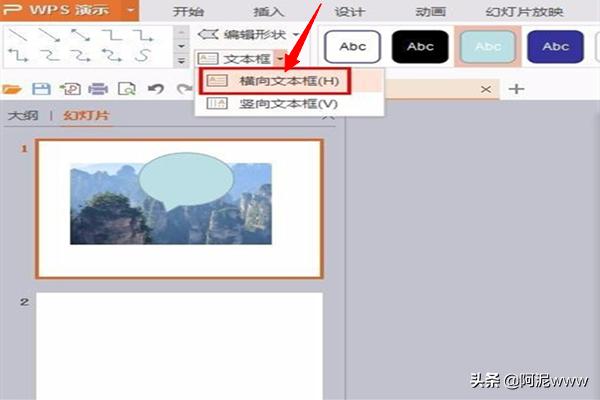Choose 竖向文本框(V) from the menu
Viewport: 600px width, 400px height.
(x=289, y=104)
